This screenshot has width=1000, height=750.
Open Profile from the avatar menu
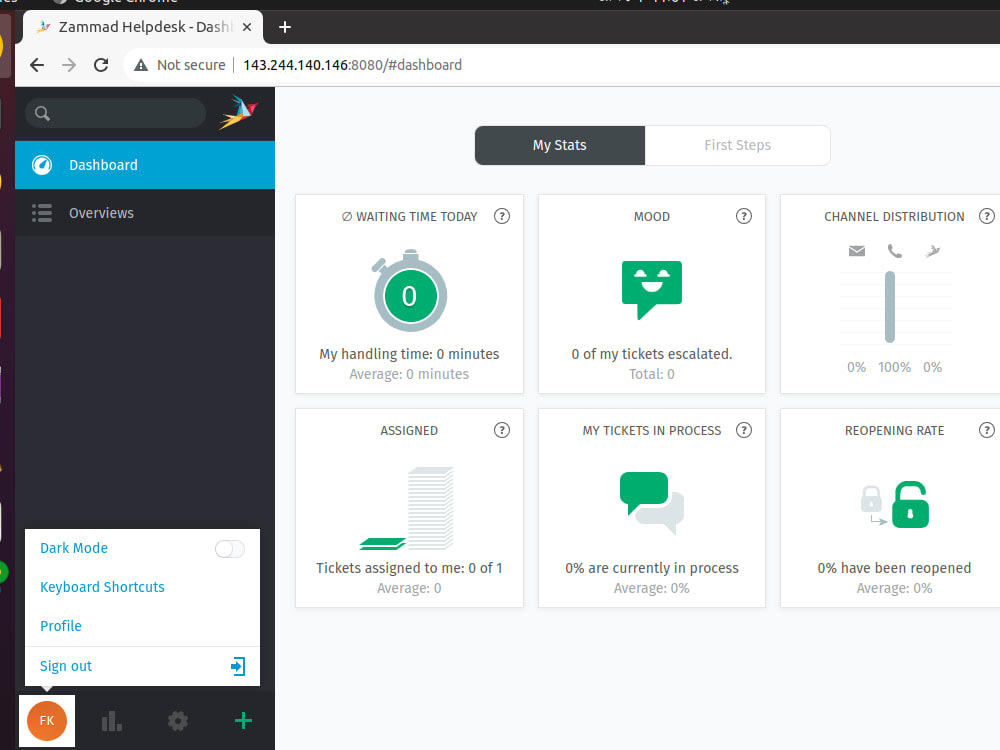click(x=60, y=626)
